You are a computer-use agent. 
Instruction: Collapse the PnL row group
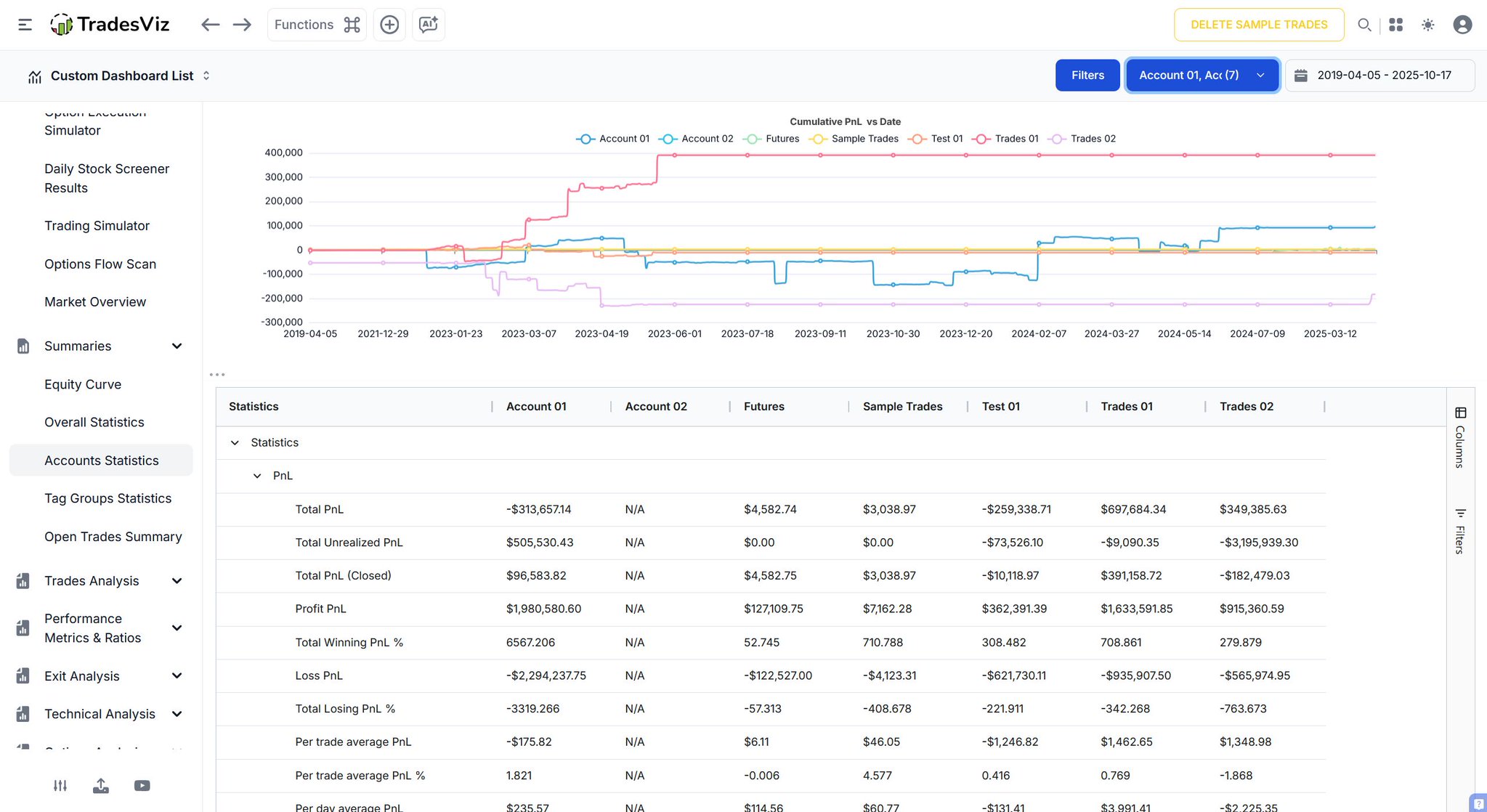[x=257, y=476]
